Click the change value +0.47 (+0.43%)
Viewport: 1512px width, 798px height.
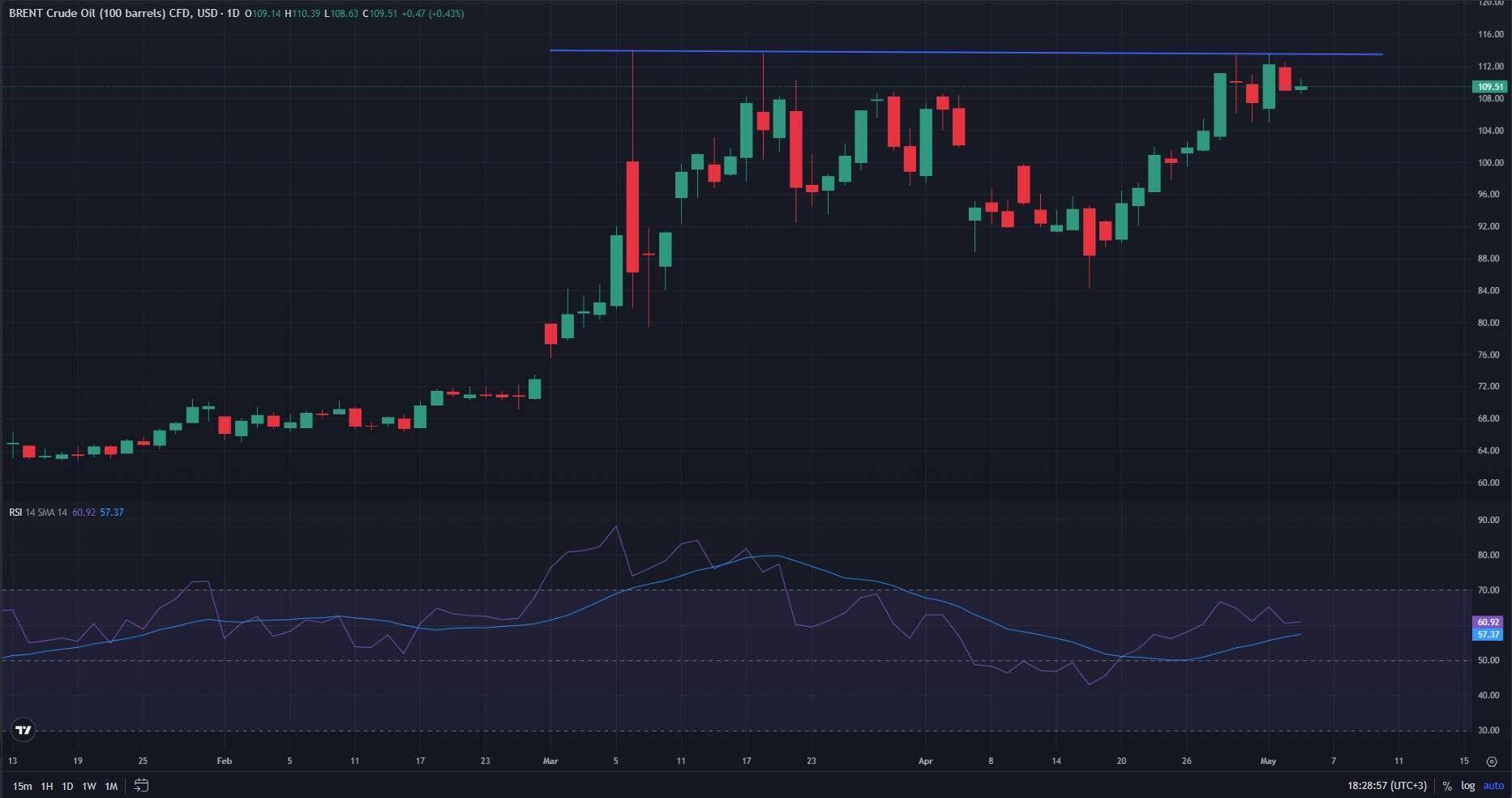(x=433, y=14)
